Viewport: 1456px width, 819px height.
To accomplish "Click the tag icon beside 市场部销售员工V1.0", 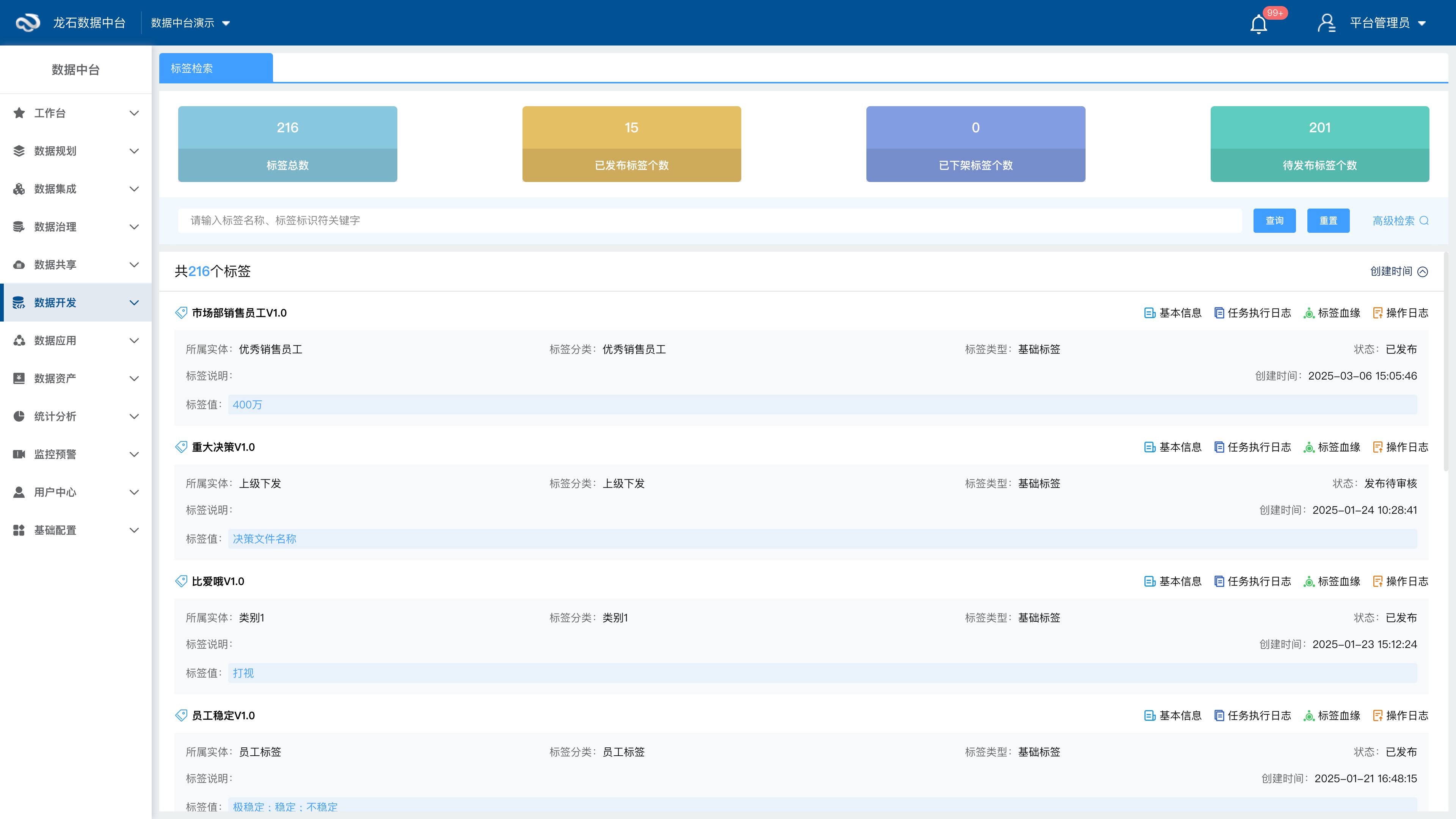I will pyautogui.click(x=181, y=312).
